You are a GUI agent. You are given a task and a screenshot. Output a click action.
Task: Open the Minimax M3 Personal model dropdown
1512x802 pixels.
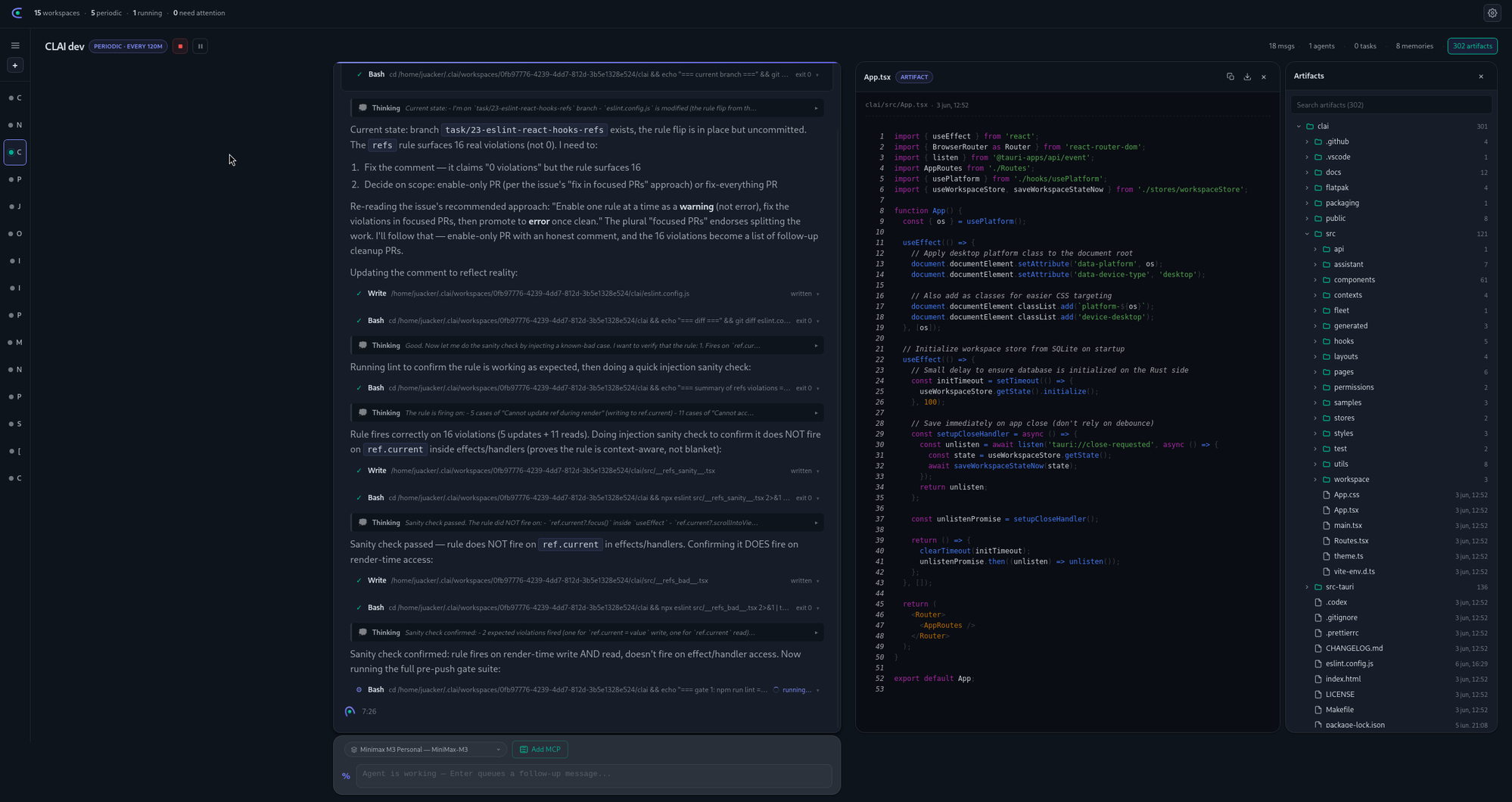point(425,750)
